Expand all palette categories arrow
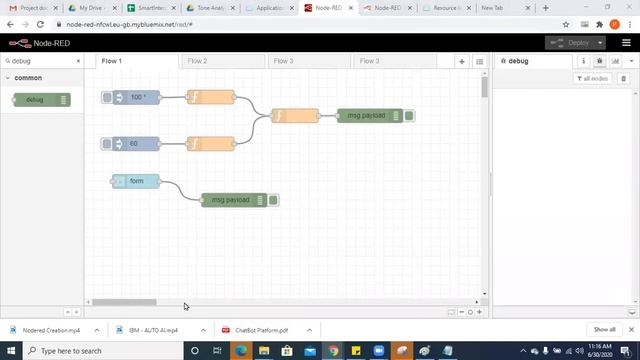Image resolution: width=640 pixels, height=360 pixels. [76, 312]
